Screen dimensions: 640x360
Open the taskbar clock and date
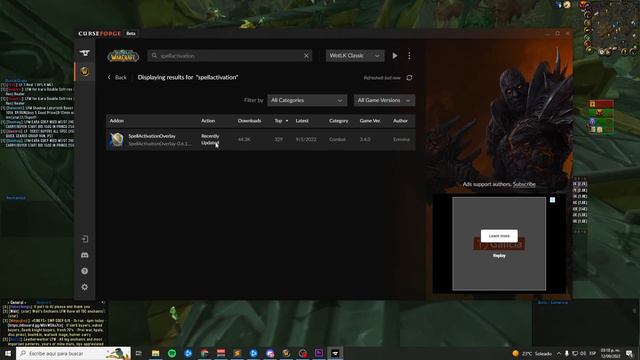(610, 353)
